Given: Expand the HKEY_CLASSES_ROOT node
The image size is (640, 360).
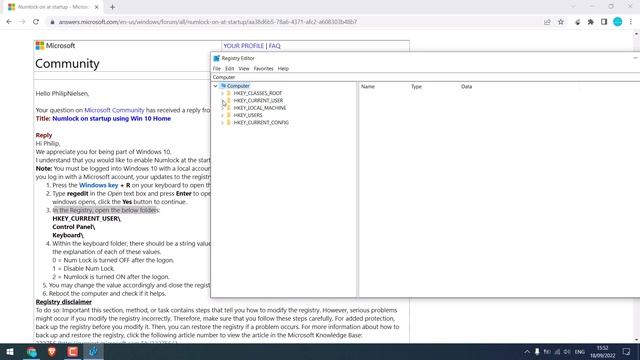Looking at the screenshot, I should [x=222, y=93].
